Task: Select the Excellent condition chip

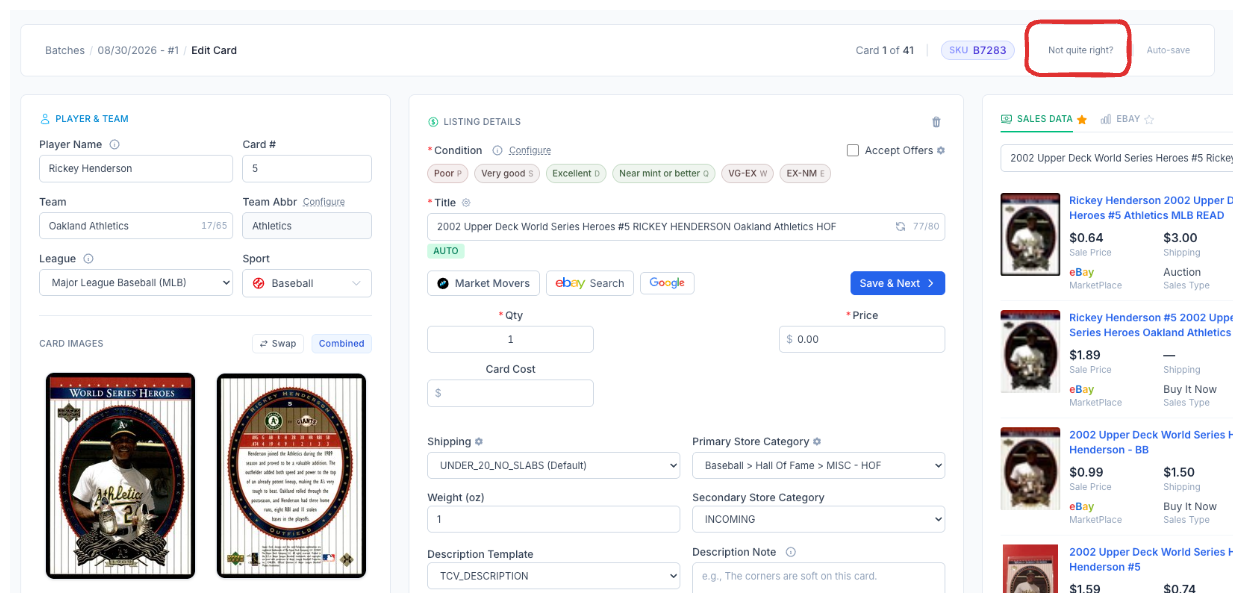Action: click(x=576, y=173)
